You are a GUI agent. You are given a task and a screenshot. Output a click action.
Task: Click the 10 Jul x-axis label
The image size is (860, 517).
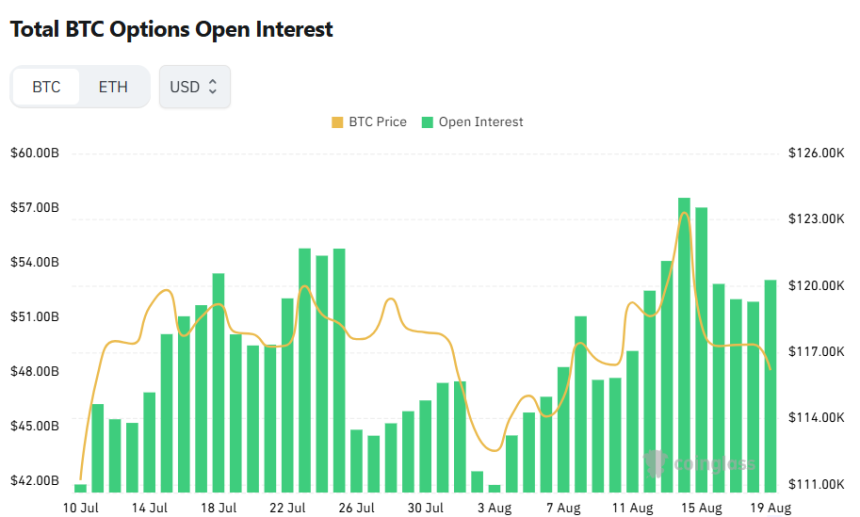coord(81,507)
